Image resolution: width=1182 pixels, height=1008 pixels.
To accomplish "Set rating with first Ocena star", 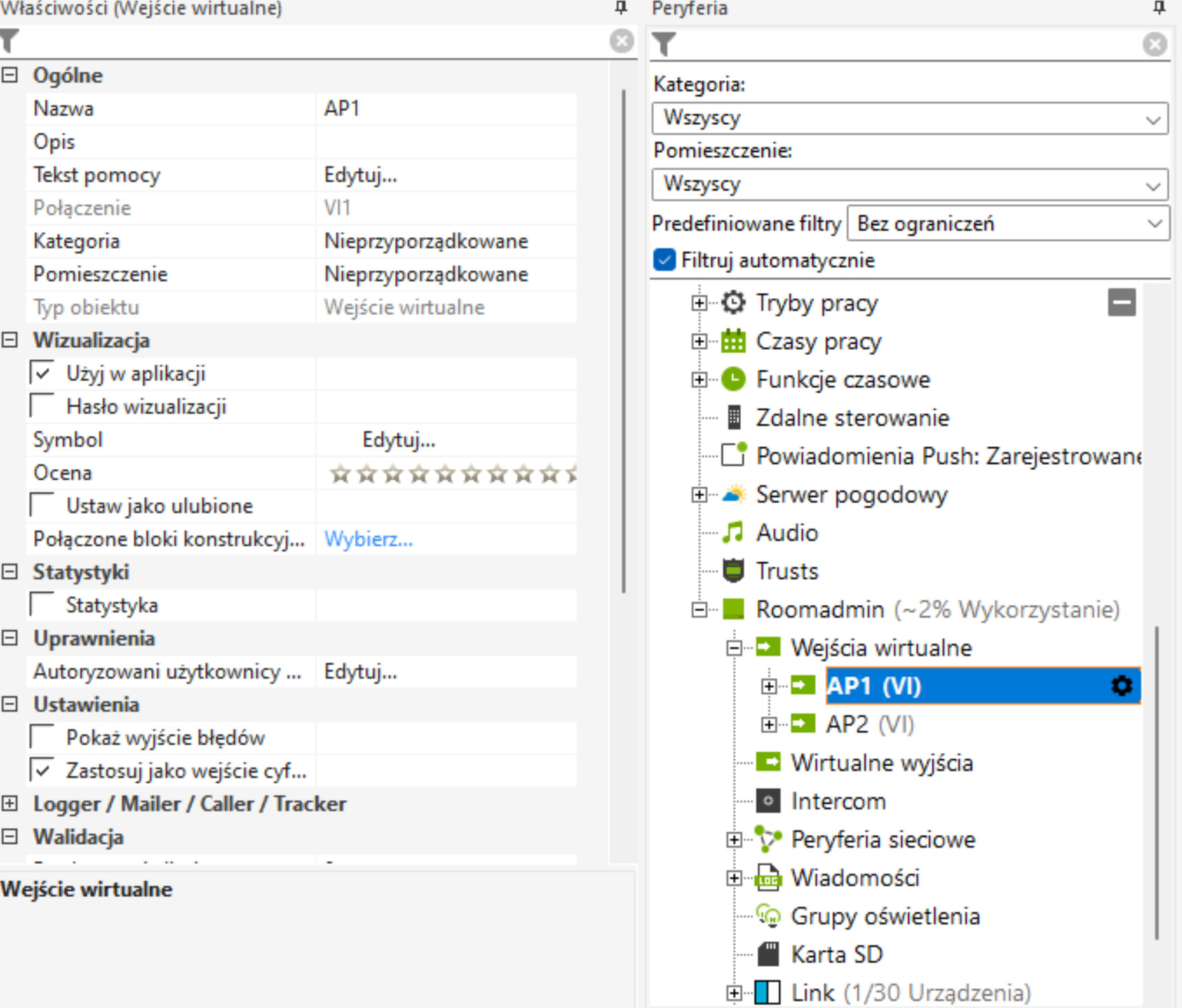I will pos(340,474).
